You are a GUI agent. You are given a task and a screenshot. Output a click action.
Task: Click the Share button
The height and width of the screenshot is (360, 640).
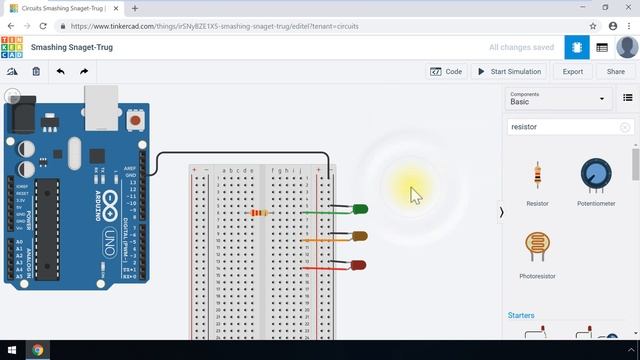616,71
